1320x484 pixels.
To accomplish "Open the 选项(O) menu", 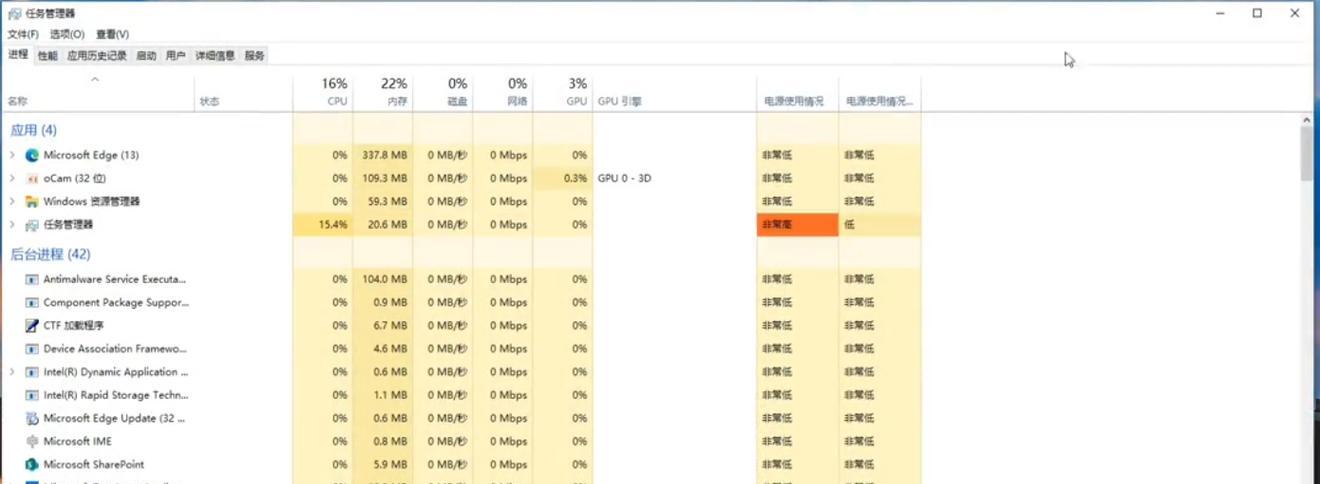I will click(67, 34).
